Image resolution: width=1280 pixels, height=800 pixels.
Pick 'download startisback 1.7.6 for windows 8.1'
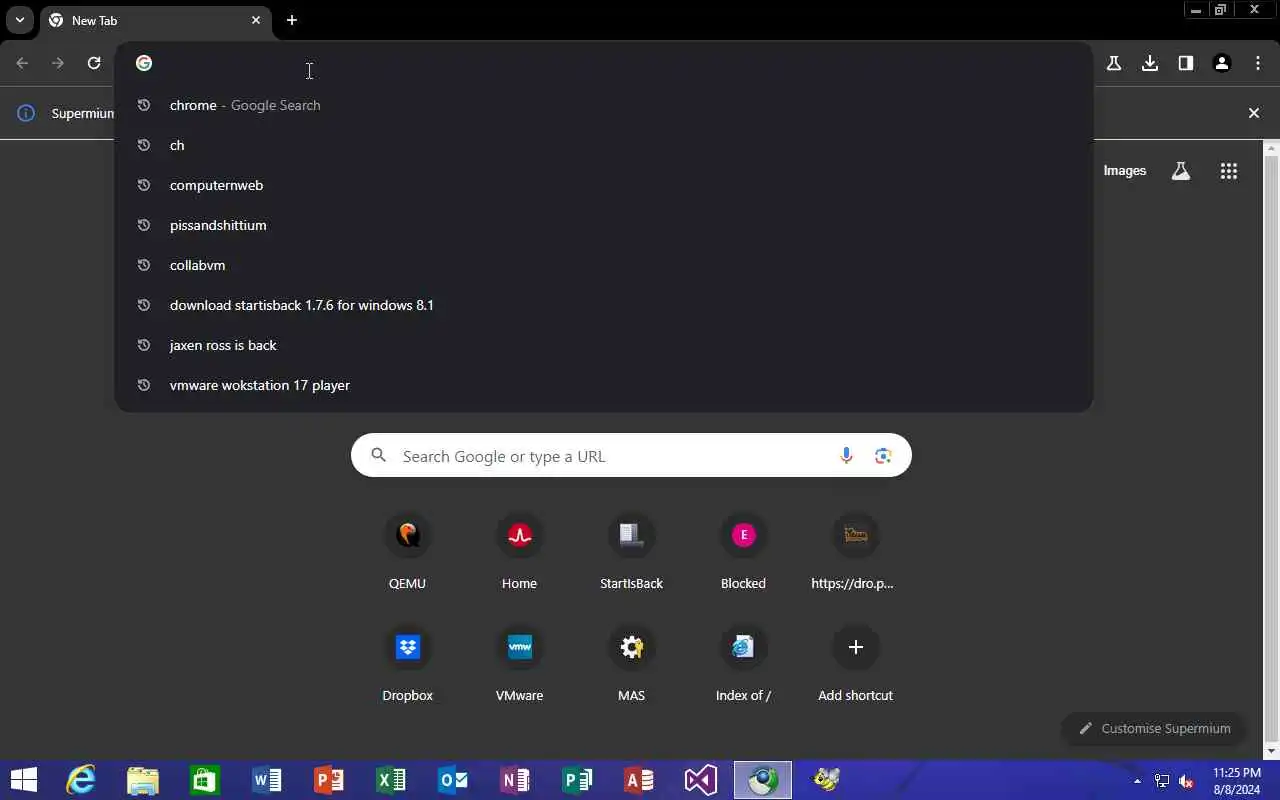coord(604,305)
